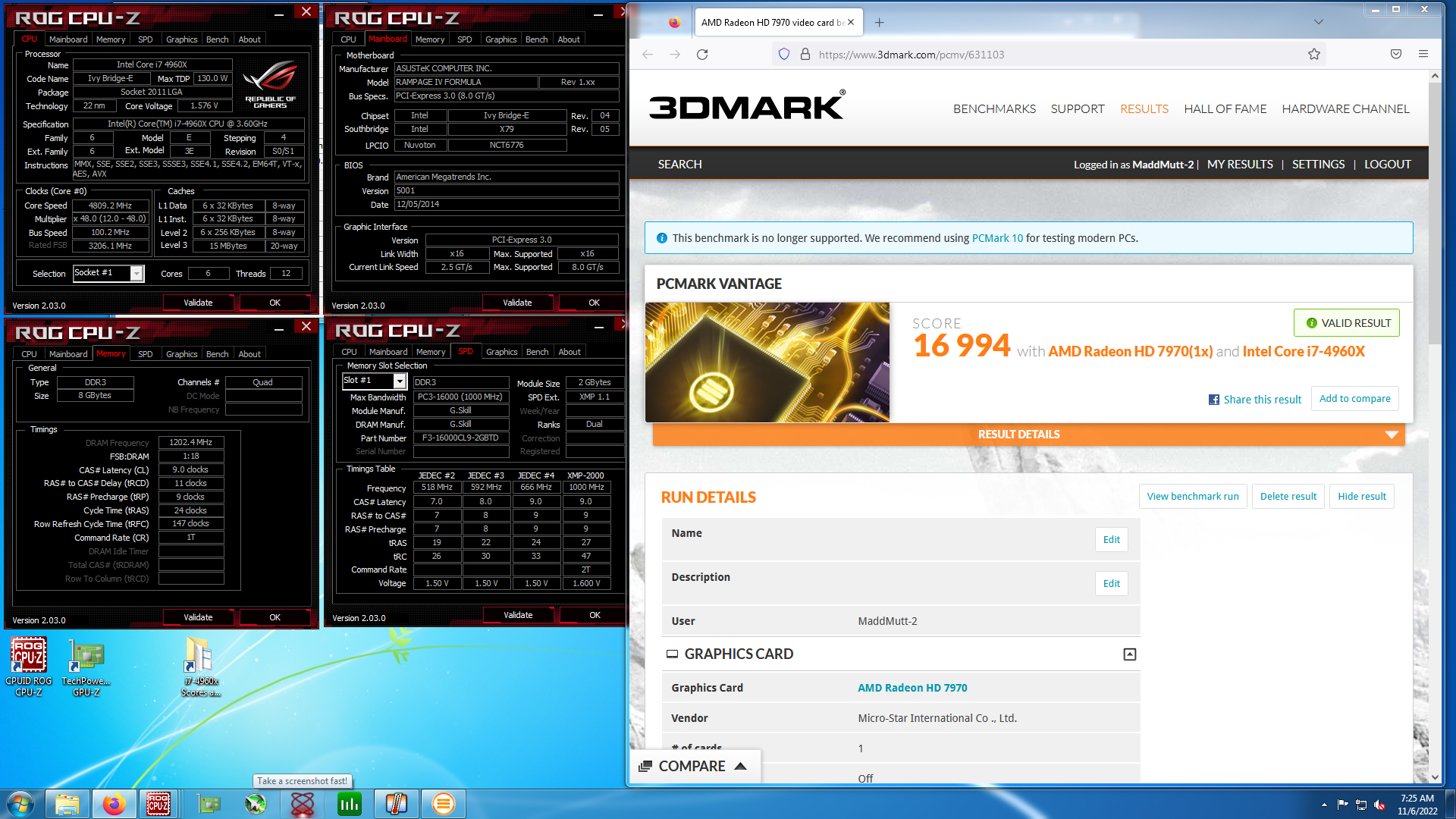The width and height of the screenshot is (1456, 819).
Task: Click the browser address bar URL
Action: click(912, 55)
